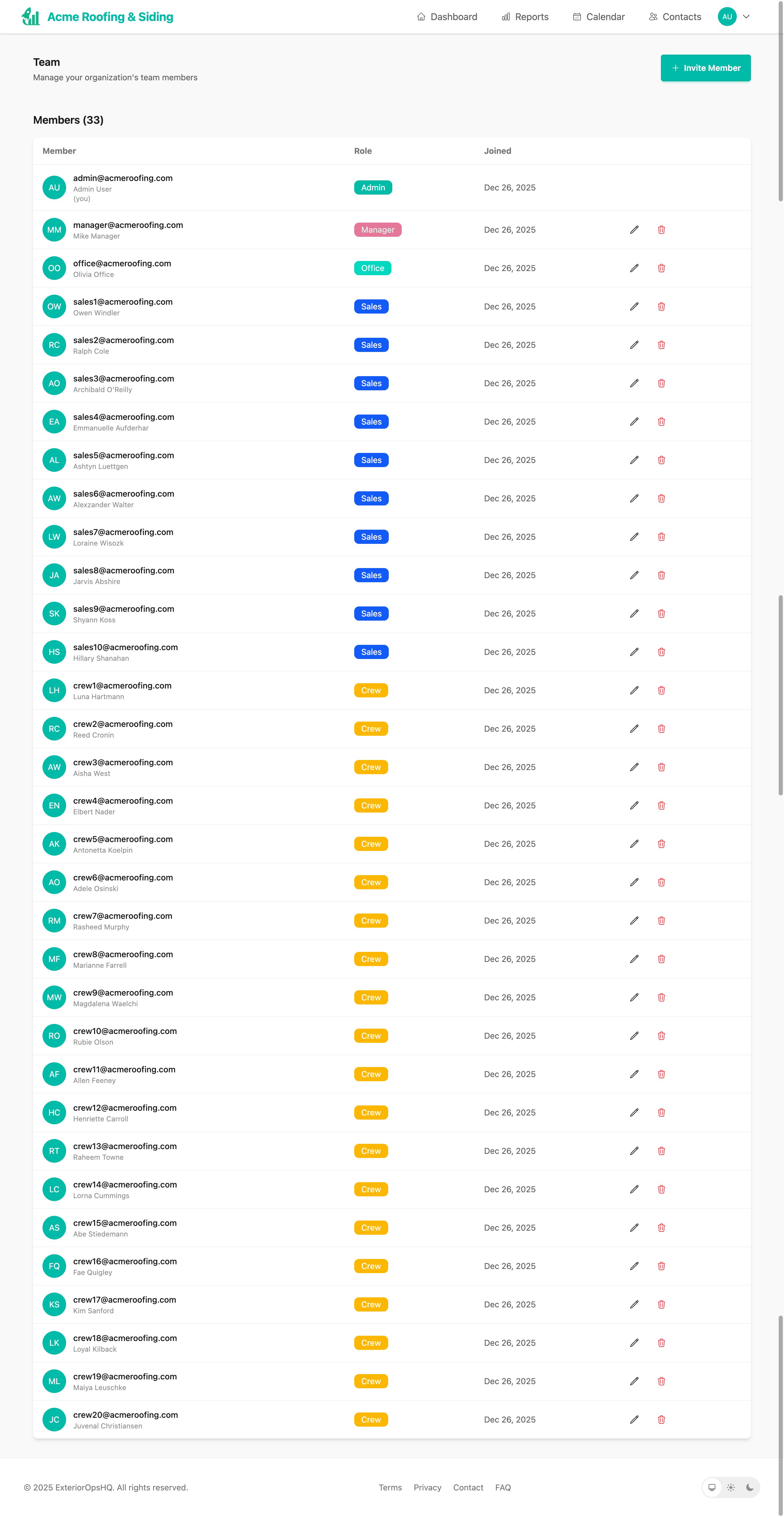784x1517 pixels.
Task: Delete Juvenal Christiansen crew member
Action: (x=661, y=1420)
